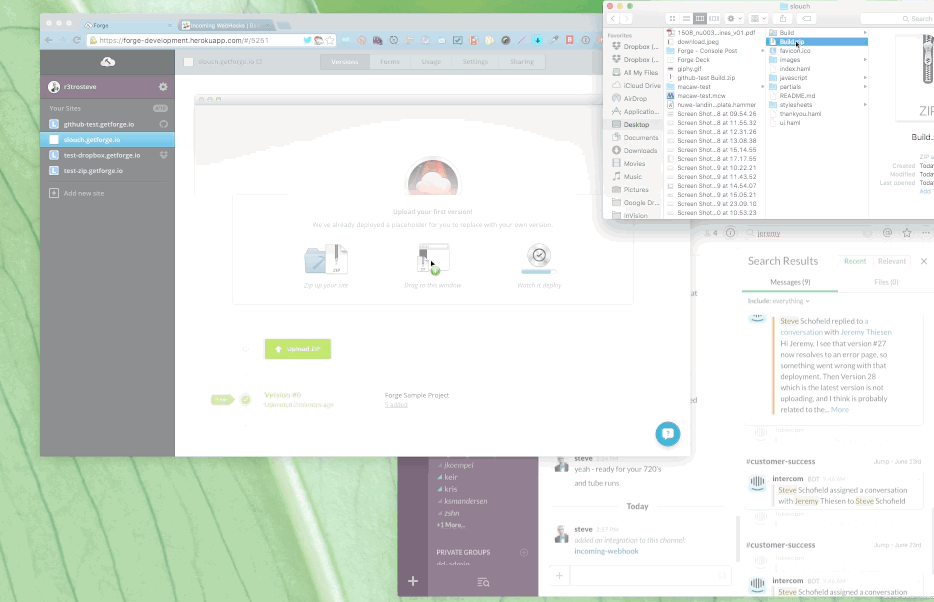Click the Forge cloud logo in sidebar

pos(108,61)
